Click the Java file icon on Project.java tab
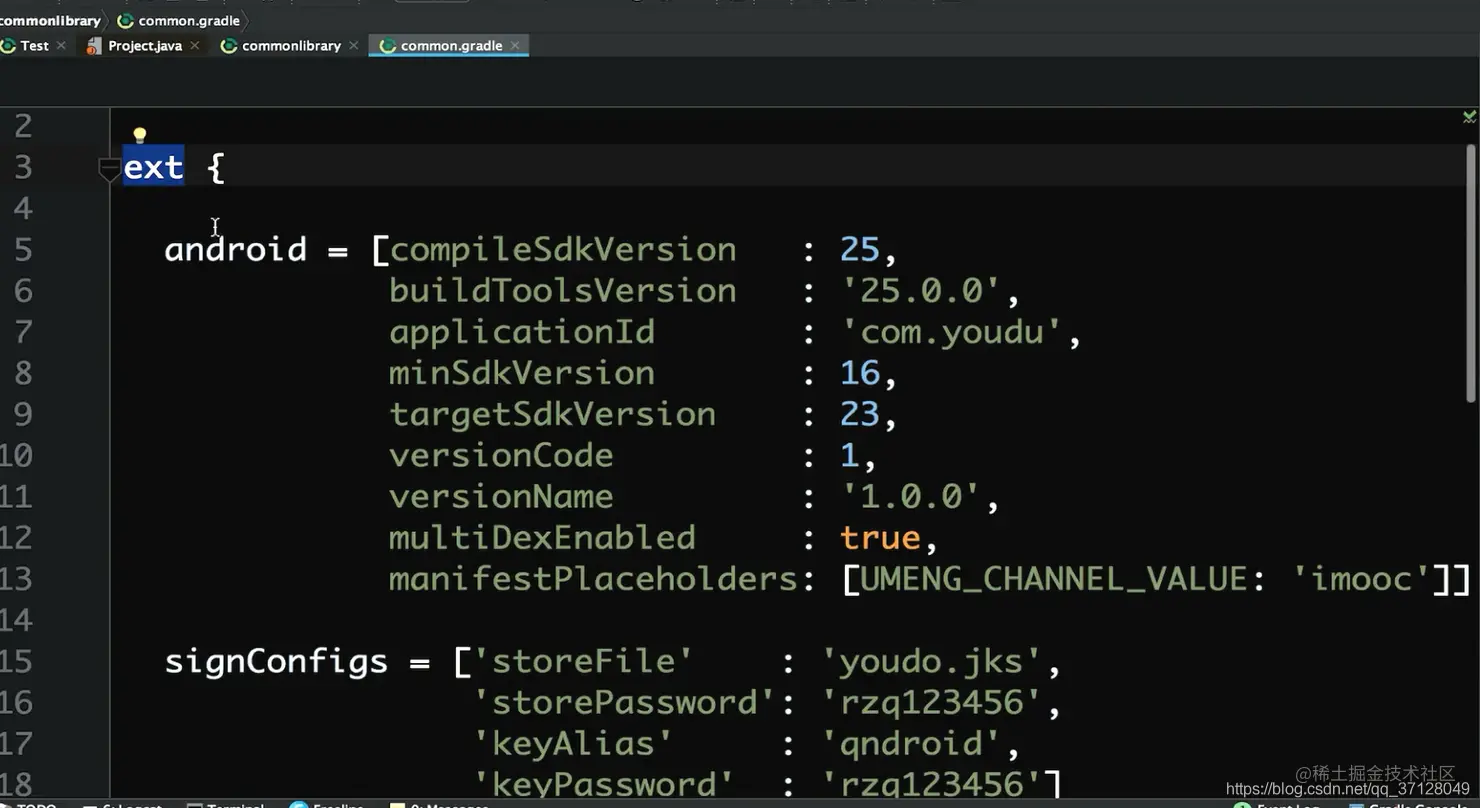This screenshot has height=808, width=1480. [94, 46]
